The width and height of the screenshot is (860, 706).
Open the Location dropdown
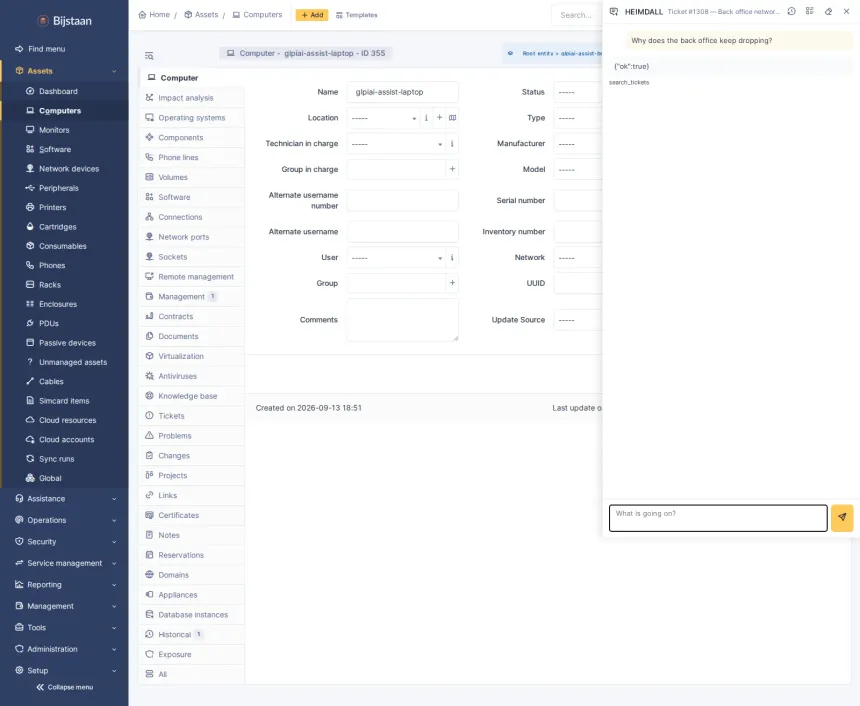click(383, 118)
